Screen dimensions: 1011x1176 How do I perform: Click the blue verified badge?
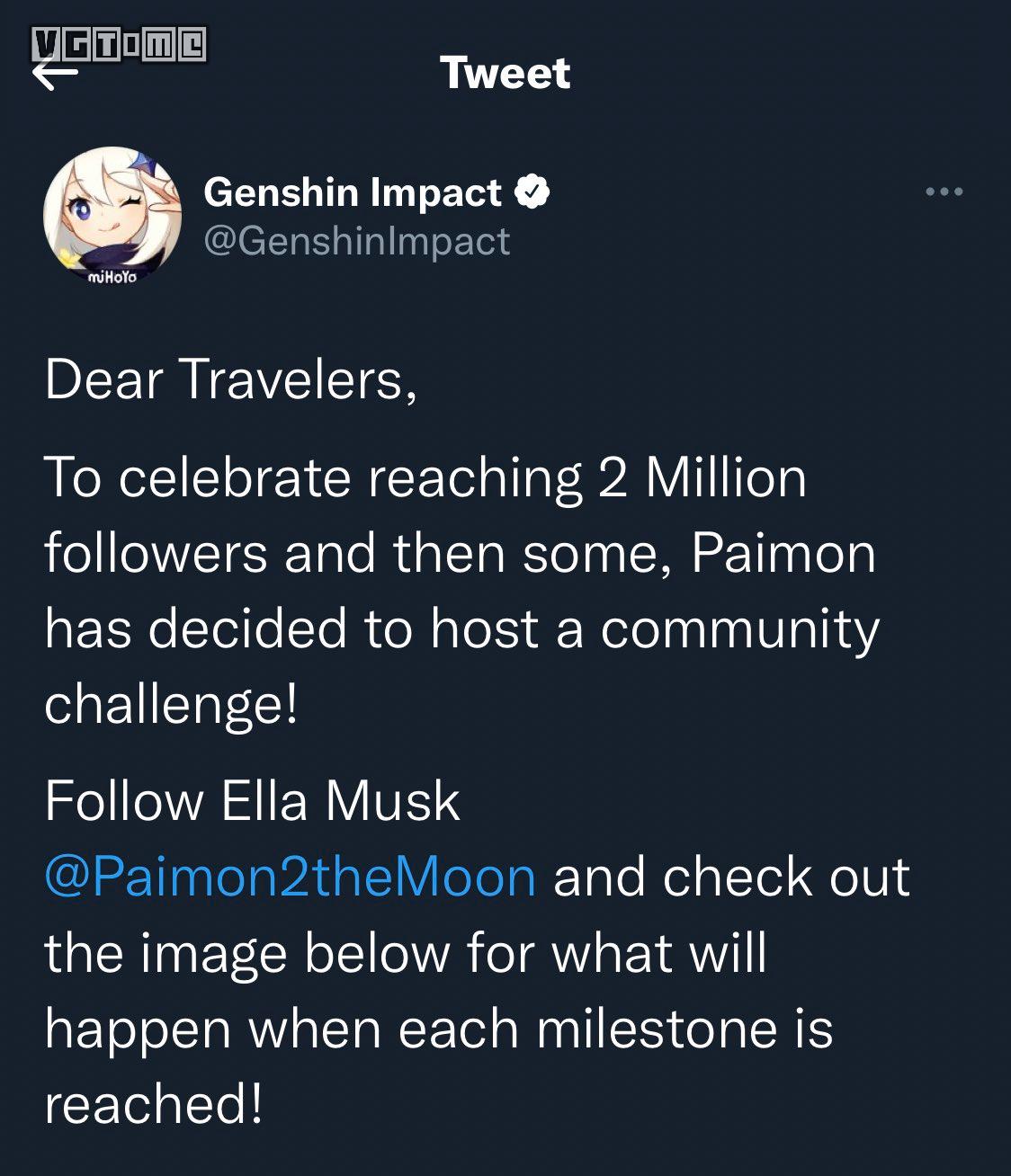(532, 192)
